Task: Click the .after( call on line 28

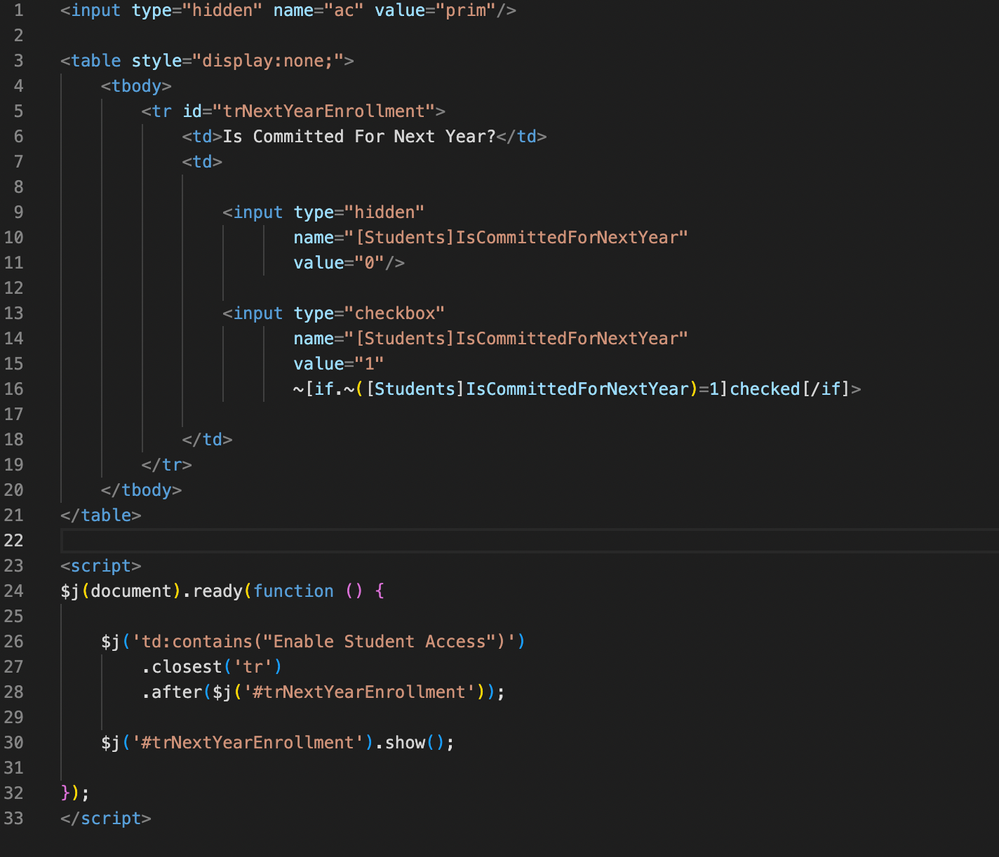Action: tap(176, 692)
